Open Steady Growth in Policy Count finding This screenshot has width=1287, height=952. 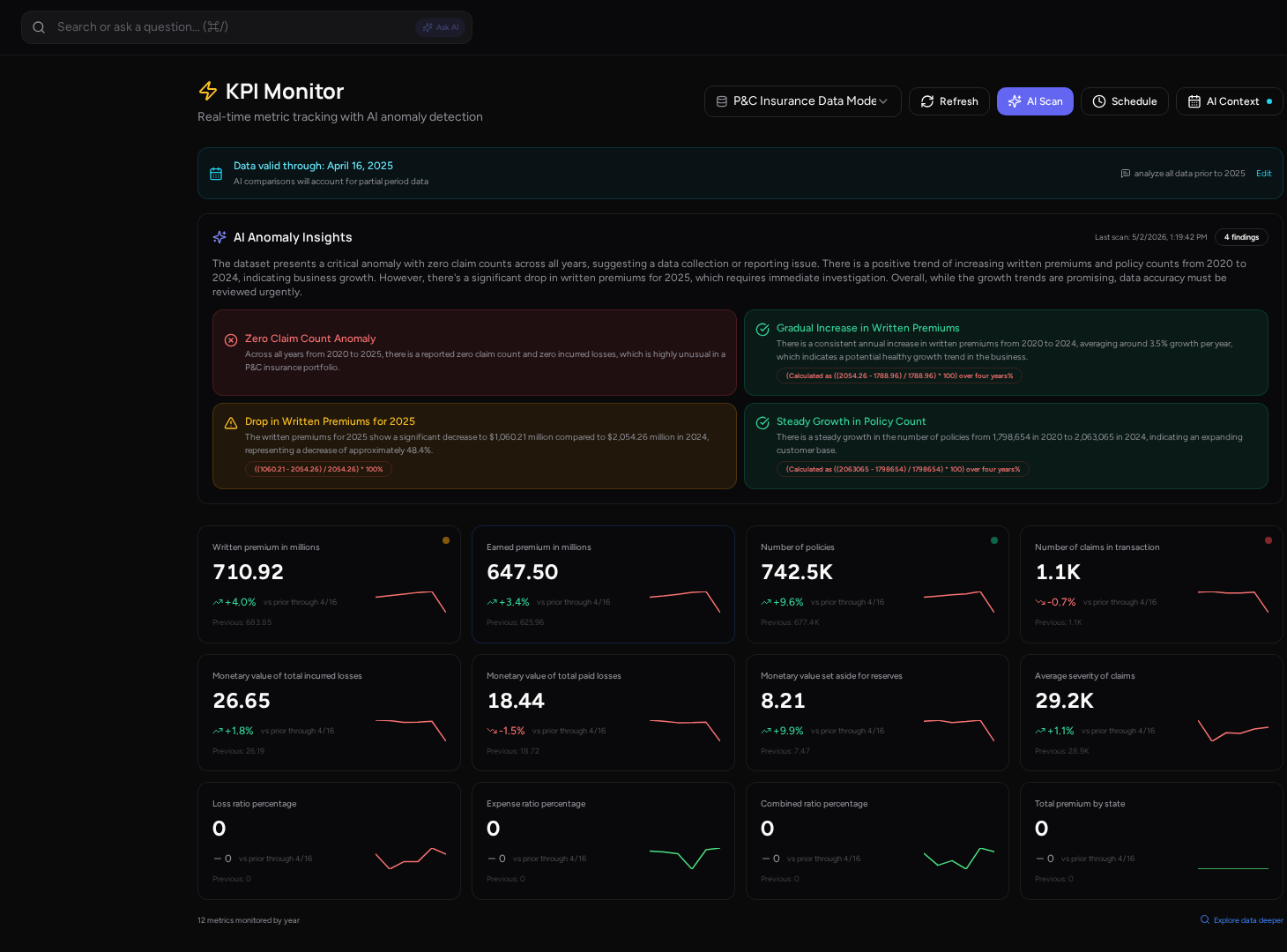pos(1006,446)
